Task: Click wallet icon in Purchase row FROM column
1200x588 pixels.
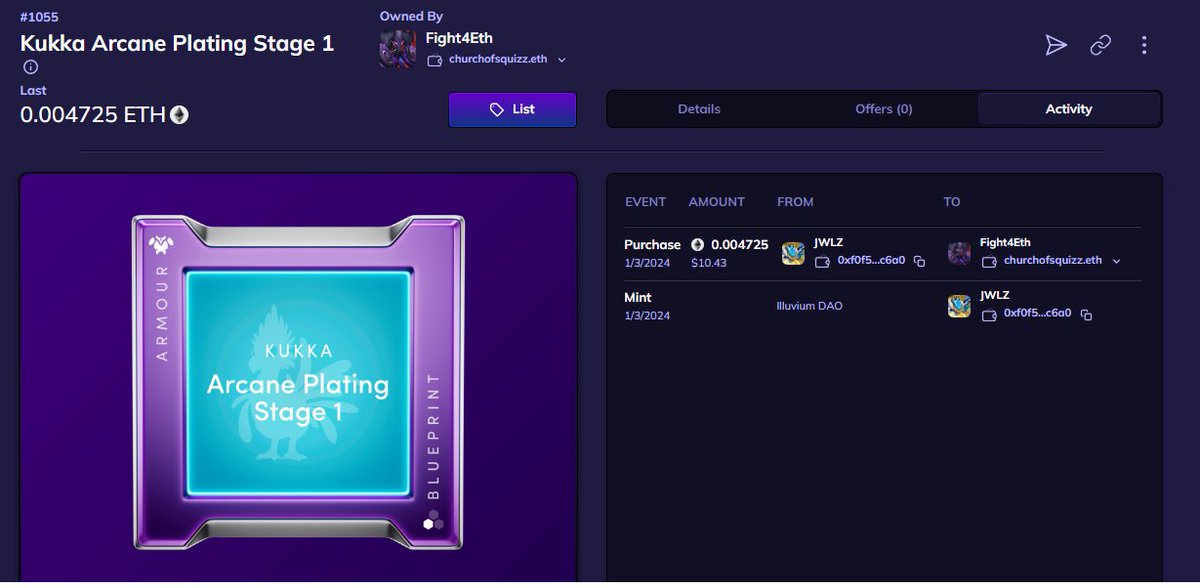Action: (822, 261)
